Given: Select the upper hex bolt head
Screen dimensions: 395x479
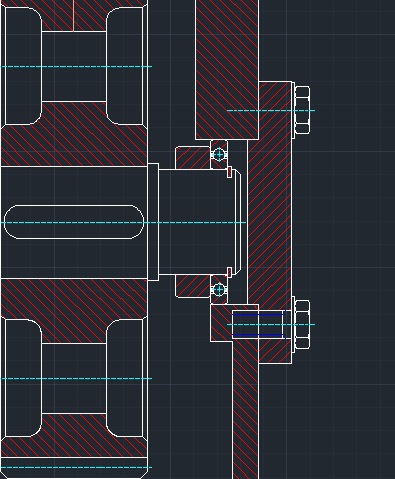Looking at the screenshot, I should pyautogui.click(x=302, y=110).
